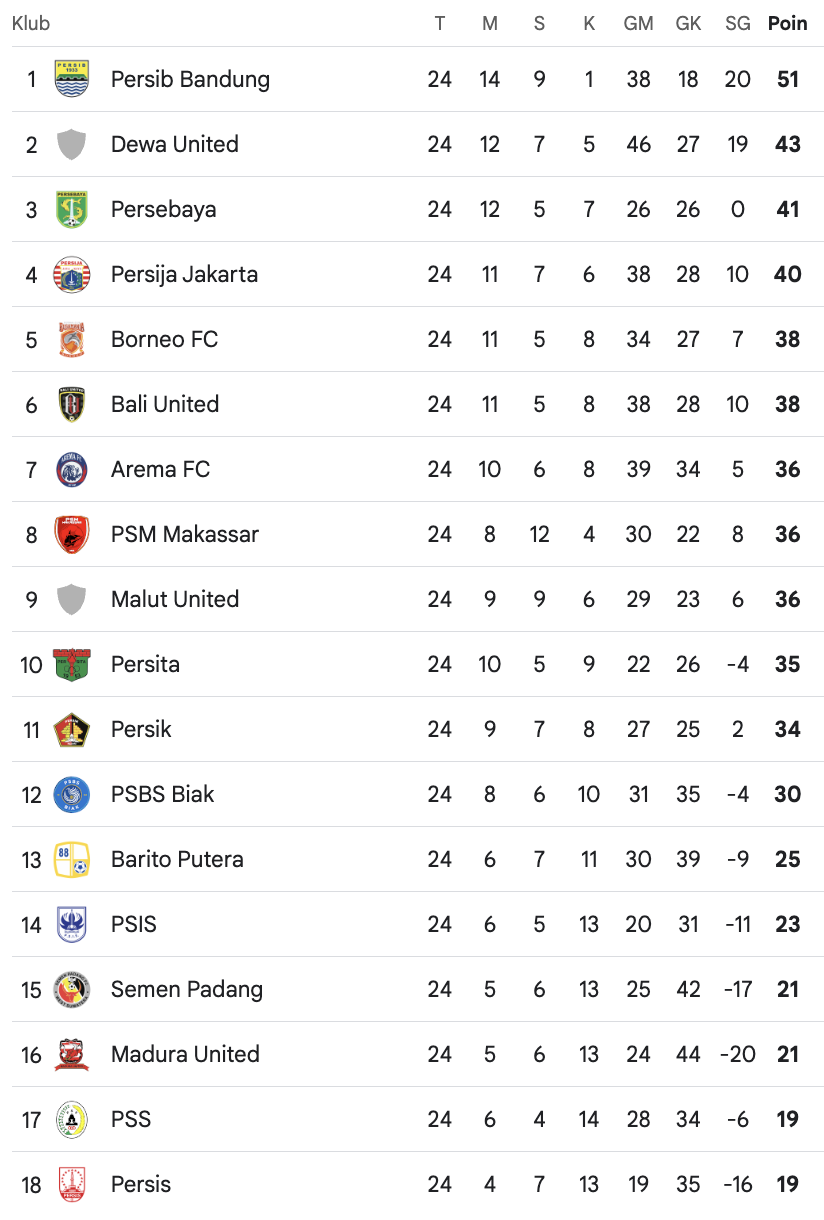Click the Persija Jakarta club logo
The width and height of the screenshot is (824, 1220).
point(71,274)
